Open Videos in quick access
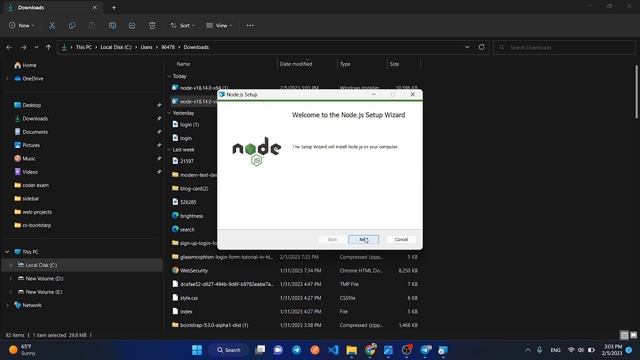The image size is (640, 360). (x=26, y=172)
